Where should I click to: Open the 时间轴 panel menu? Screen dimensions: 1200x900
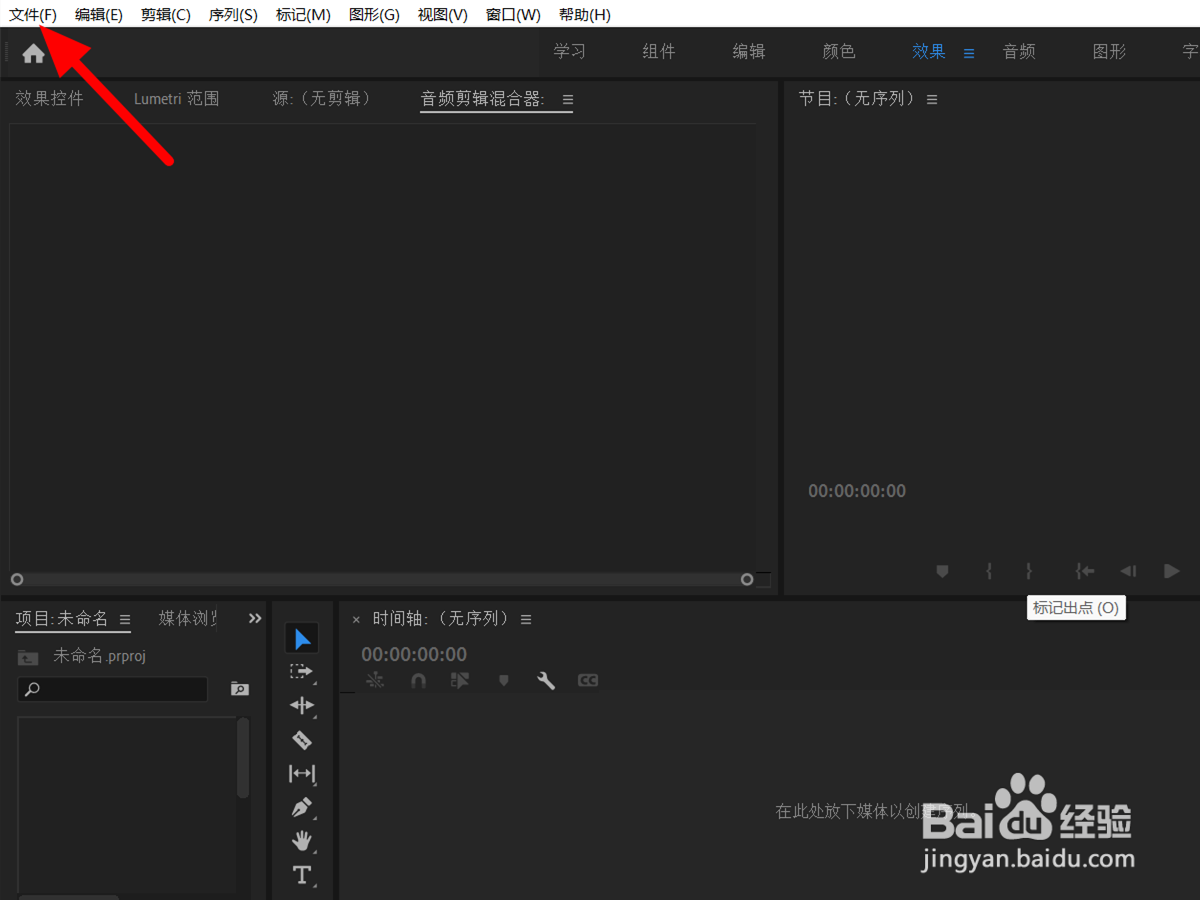point(526,619)
